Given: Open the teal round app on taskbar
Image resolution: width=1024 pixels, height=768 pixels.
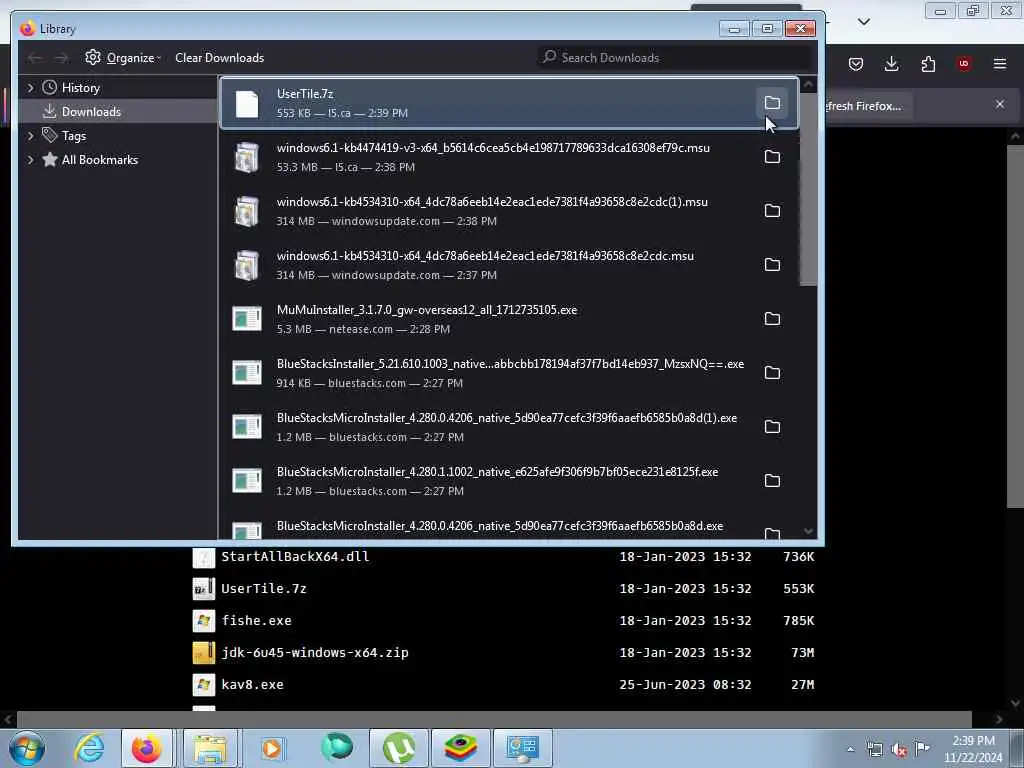Looking at the screenshot, I should pyautogui.click(x=336, y=747).
